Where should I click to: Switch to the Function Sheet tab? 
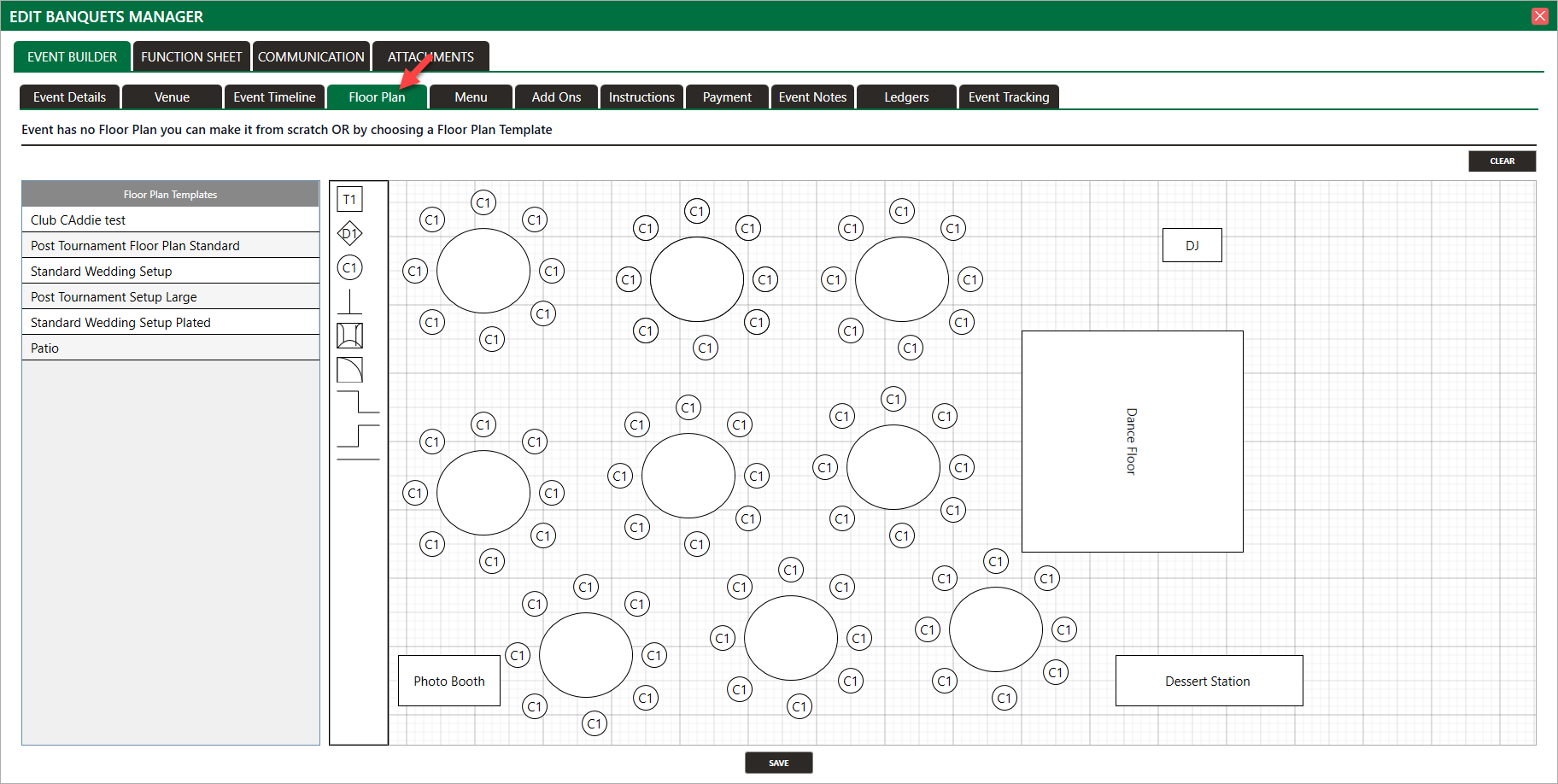(x=191, y=57)
